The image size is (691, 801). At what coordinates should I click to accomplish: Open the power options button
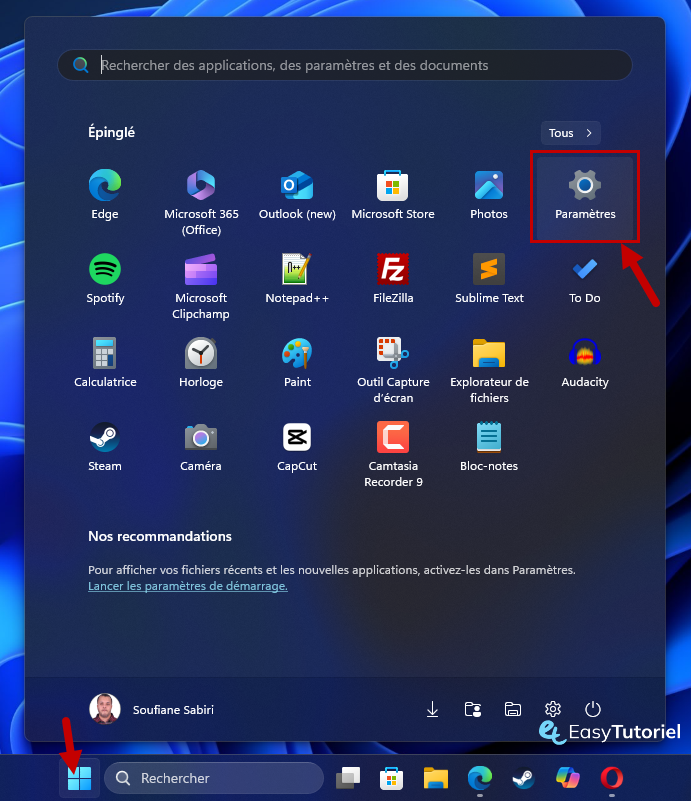tap(592, 709)
